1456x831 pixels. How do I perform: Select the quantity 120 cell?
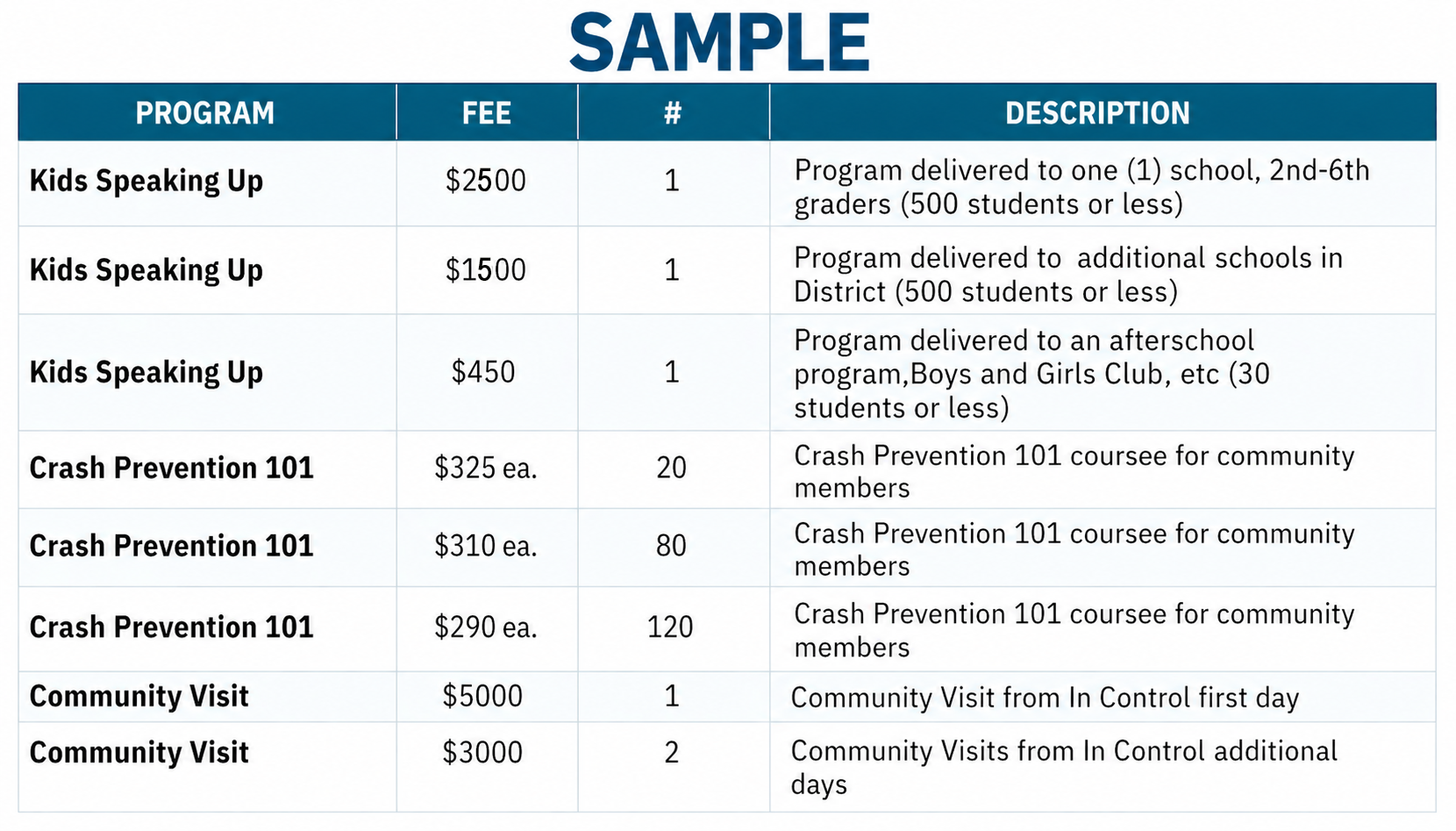tap(671, 627)
